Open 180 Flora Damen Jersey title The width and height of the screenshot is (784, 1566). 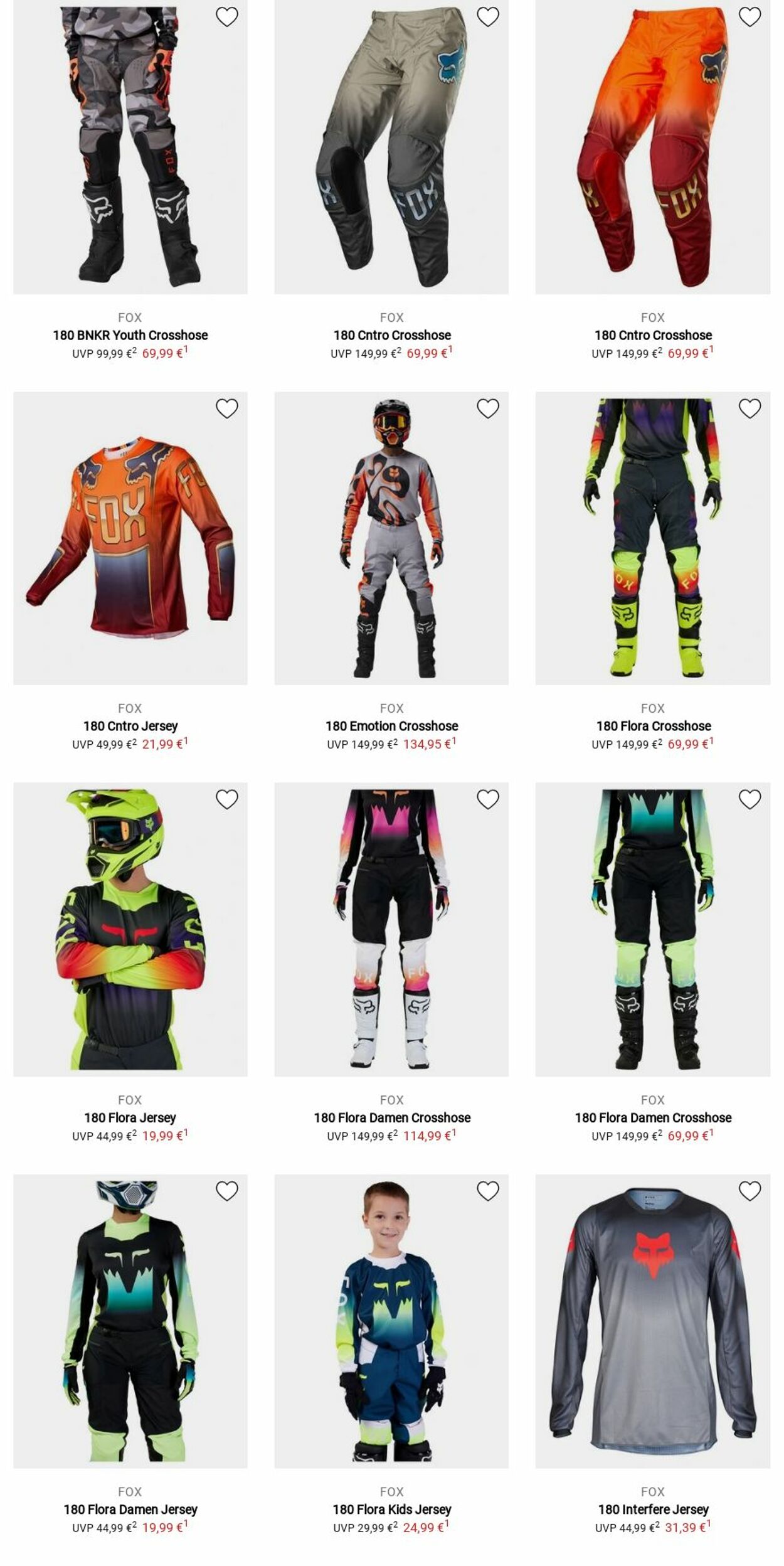130,1509
